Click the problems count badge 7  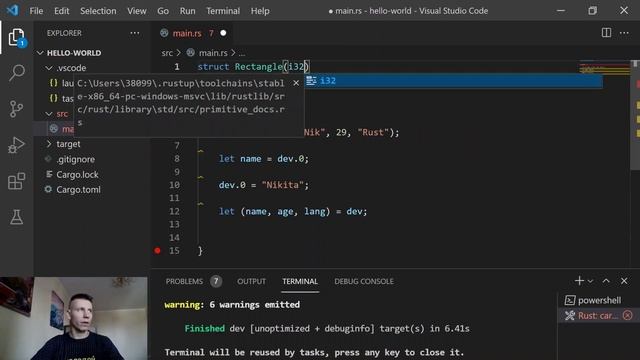click(x=216, y=281)
